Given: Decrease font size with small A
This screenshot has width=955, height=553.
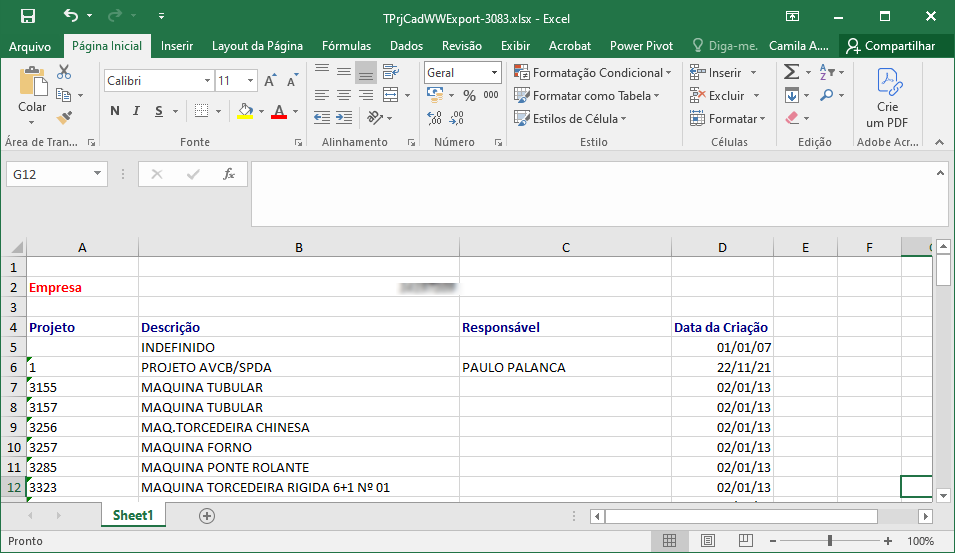Looking at the screenshot, I should coord(292,80).
